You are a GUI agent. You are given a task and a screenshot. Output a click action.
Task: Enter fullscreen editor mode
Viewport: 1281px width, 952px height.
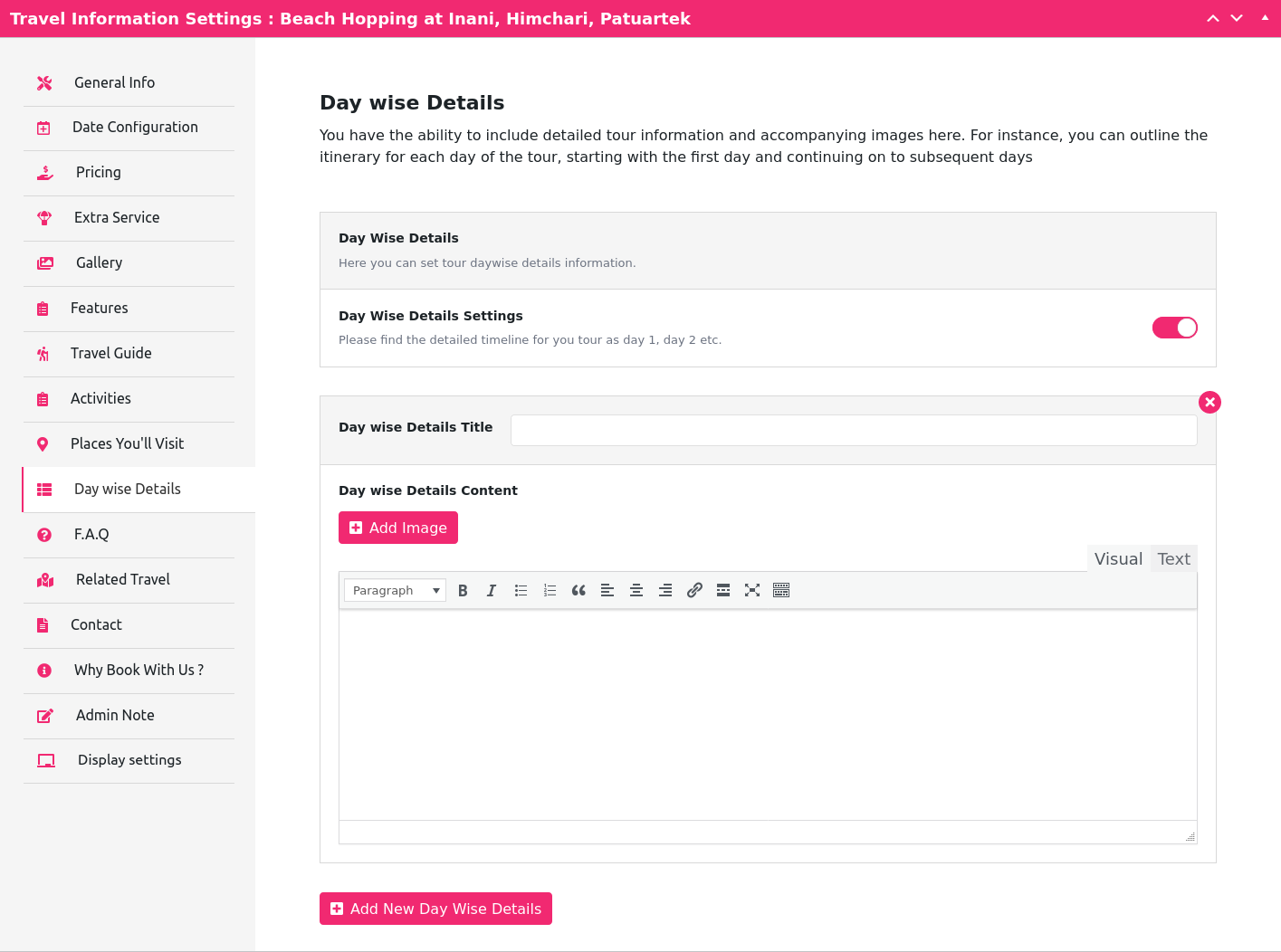click(x=752, y=590)
